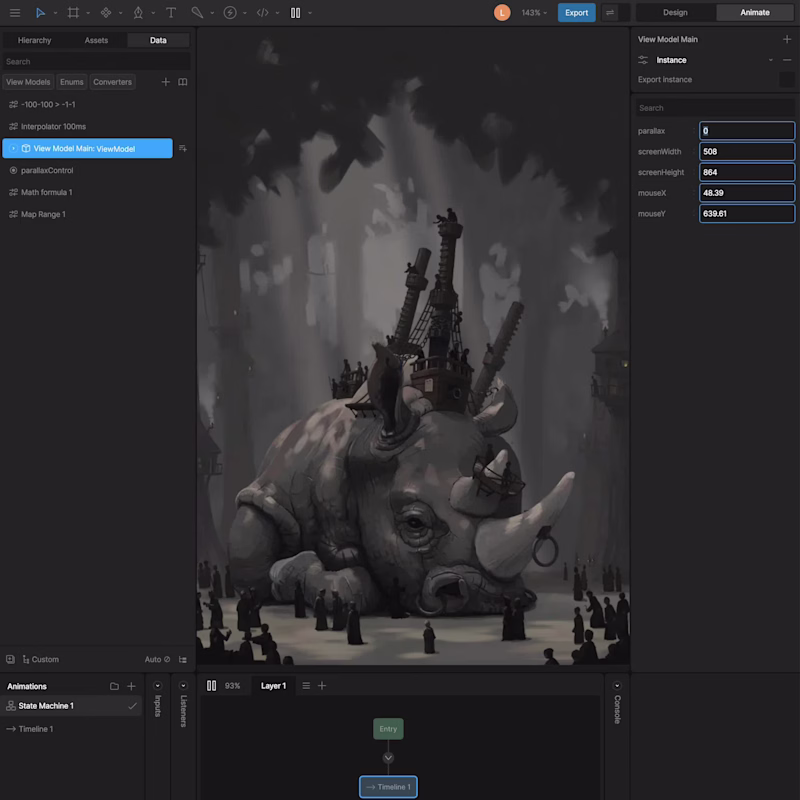Click the lightning events icon
Image resolution: width=800 pixels, height=800 pixels.
(229, 13)
